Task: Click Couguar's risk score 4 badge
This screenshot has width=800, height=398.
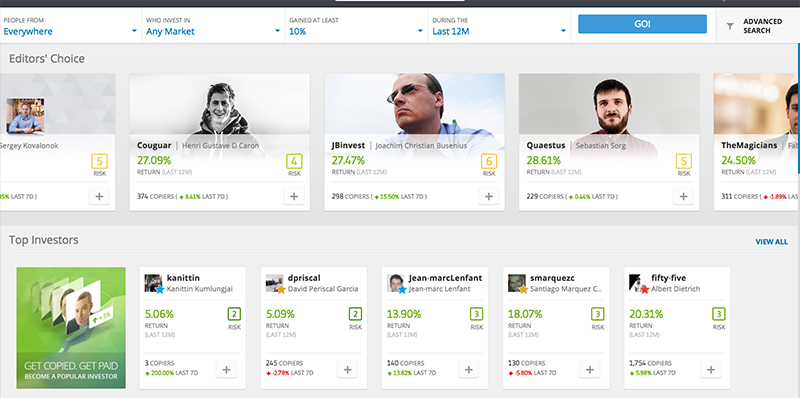Action: click(x=294, y=161)
